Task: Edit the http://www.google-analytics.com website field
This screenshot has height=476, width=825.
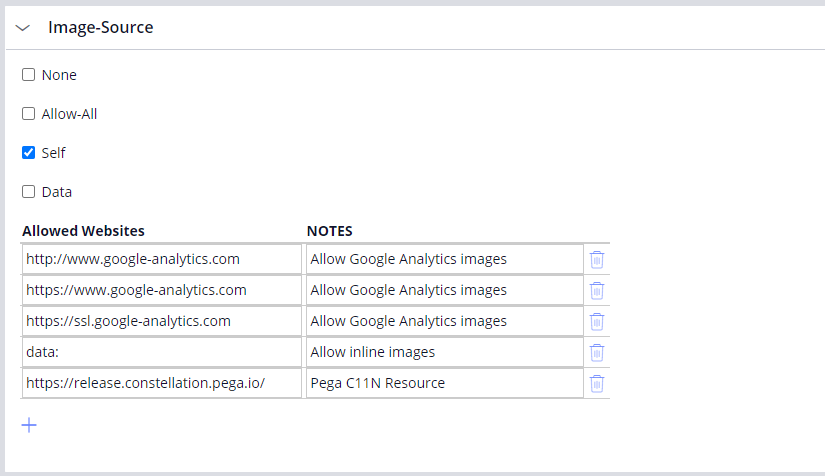Action: 161,259
